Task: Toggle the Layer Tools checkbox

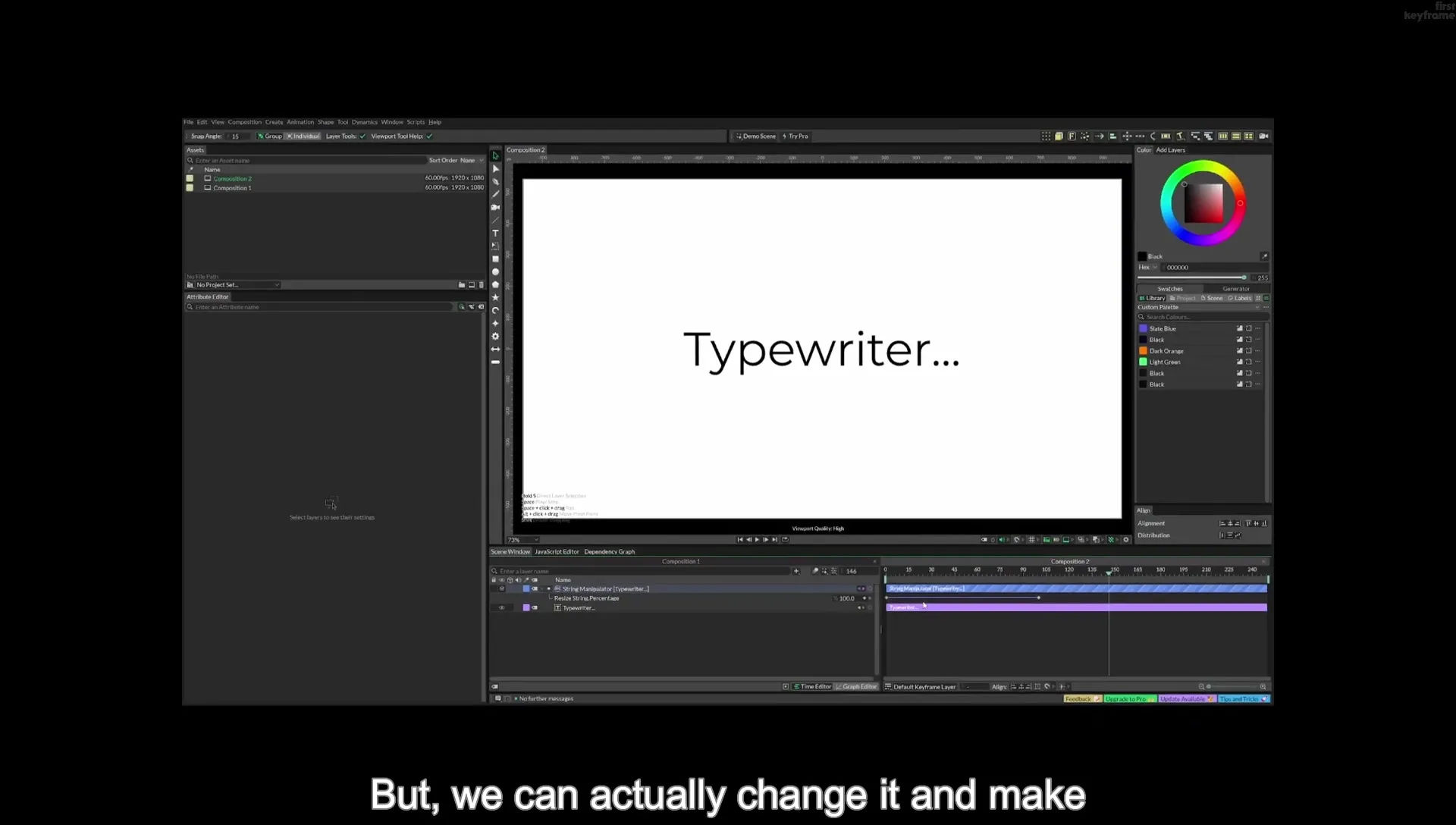Action: pyautogui.click(x=362, y=136)
